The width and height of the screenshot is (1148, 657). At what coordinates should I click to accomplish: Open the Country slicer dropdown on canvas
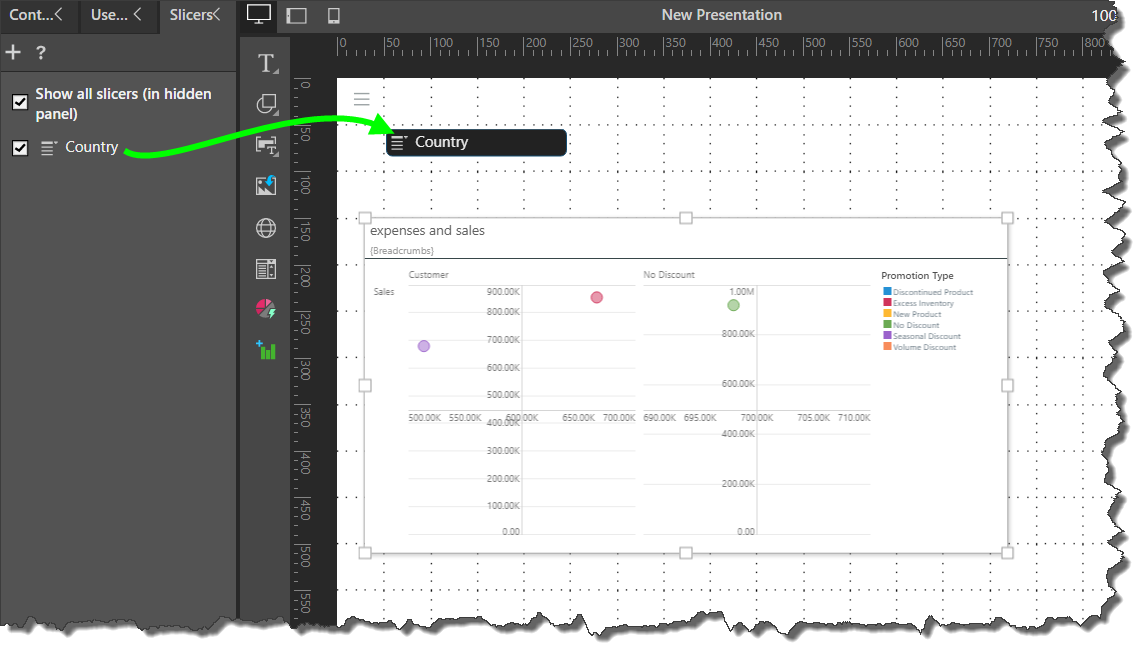pyautogui.click(x=476, y=142)
